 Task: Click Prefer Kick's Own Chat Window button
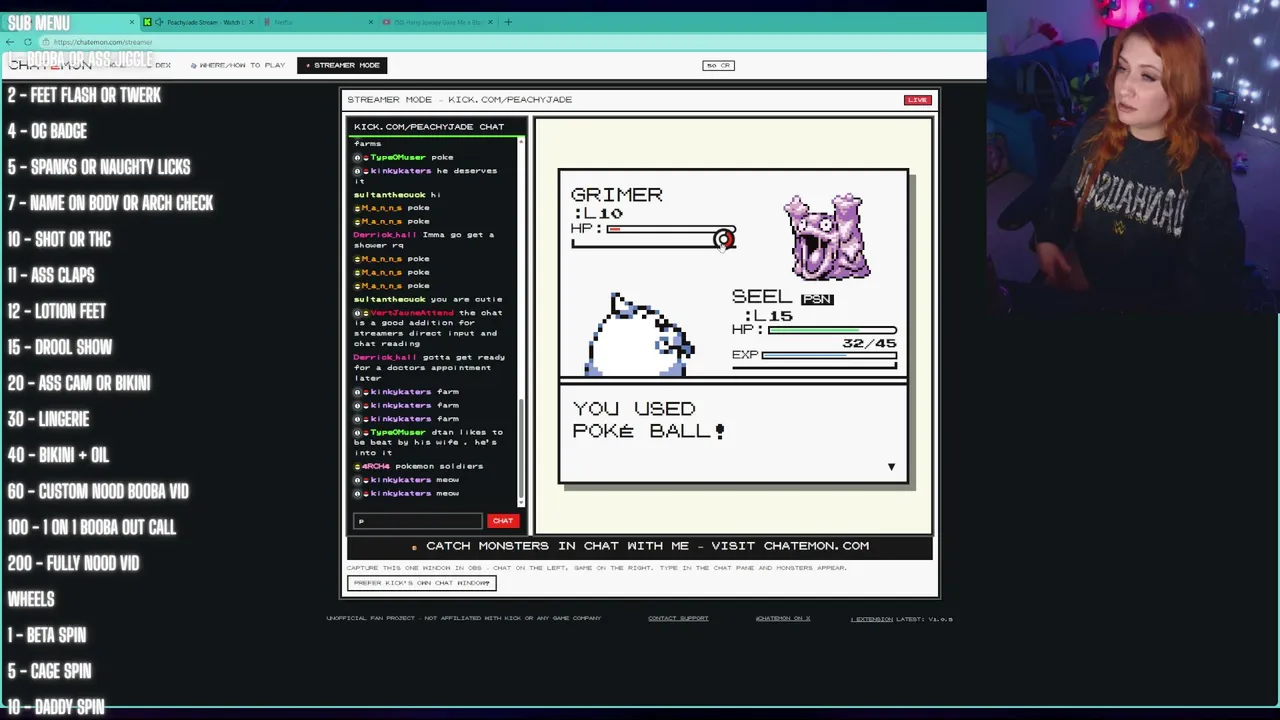coord(422,583)
